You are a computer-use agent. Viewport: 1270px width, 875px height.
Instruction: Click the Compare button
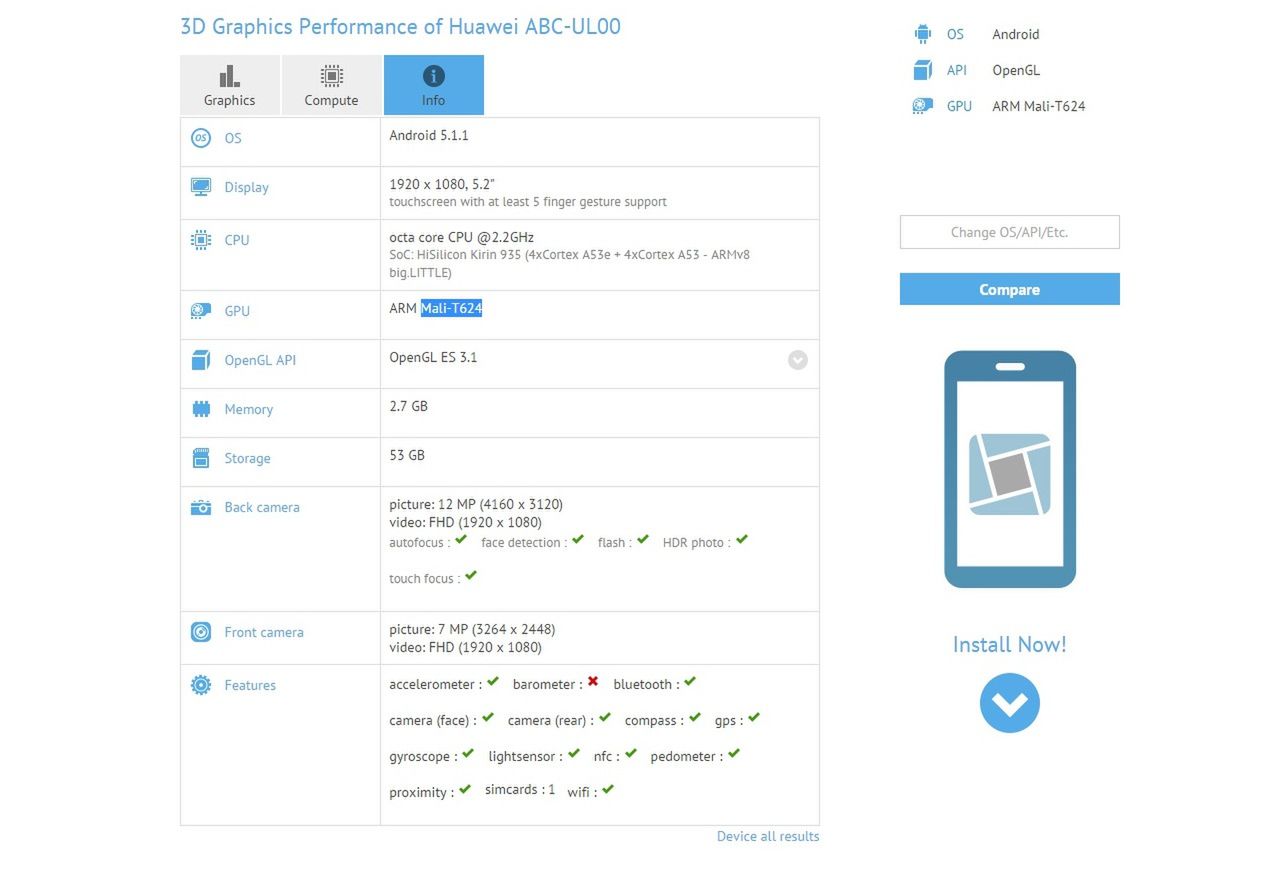1010,289
